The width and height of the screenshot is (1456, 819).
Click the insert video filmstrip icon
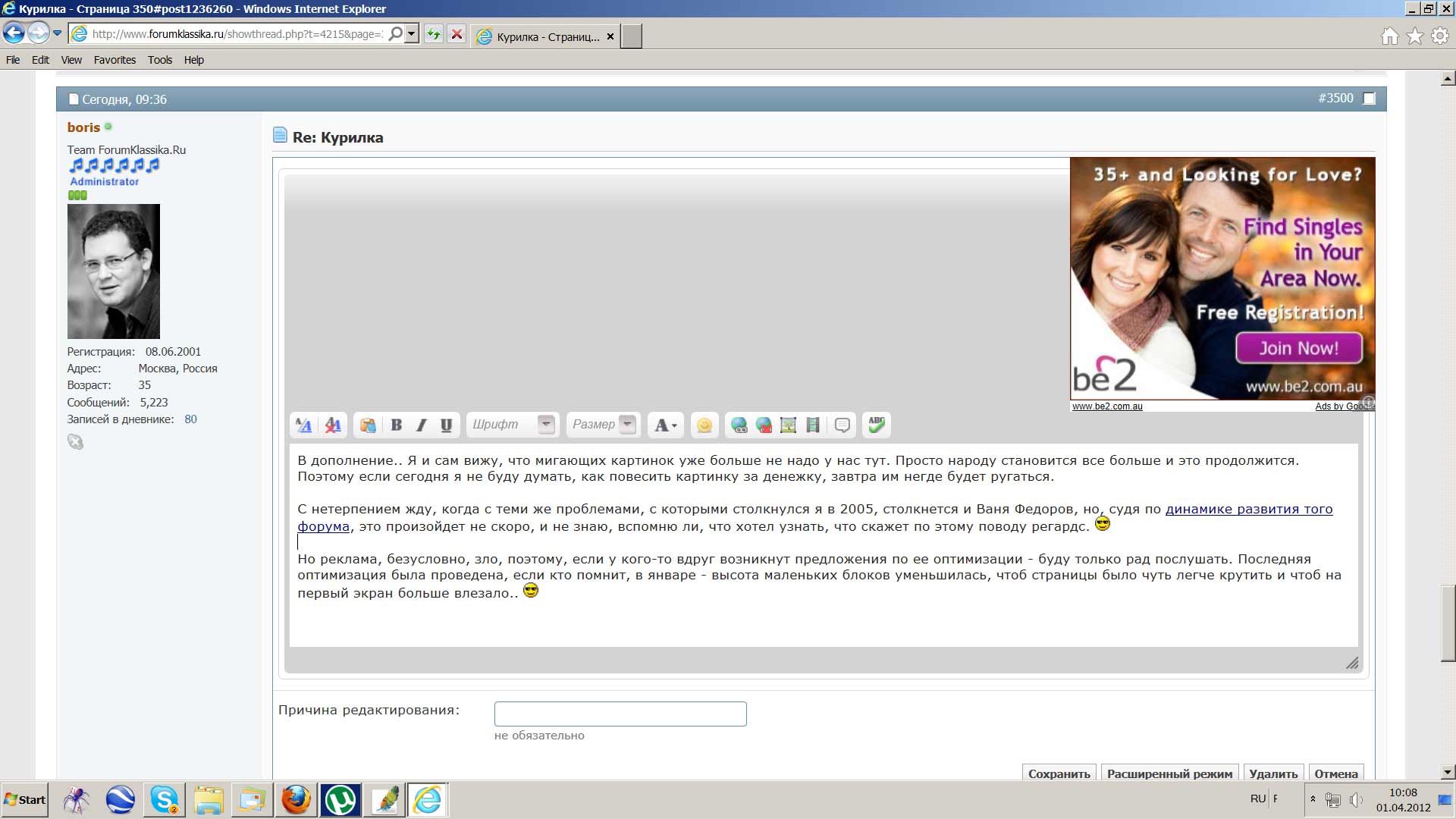[813, 425]
